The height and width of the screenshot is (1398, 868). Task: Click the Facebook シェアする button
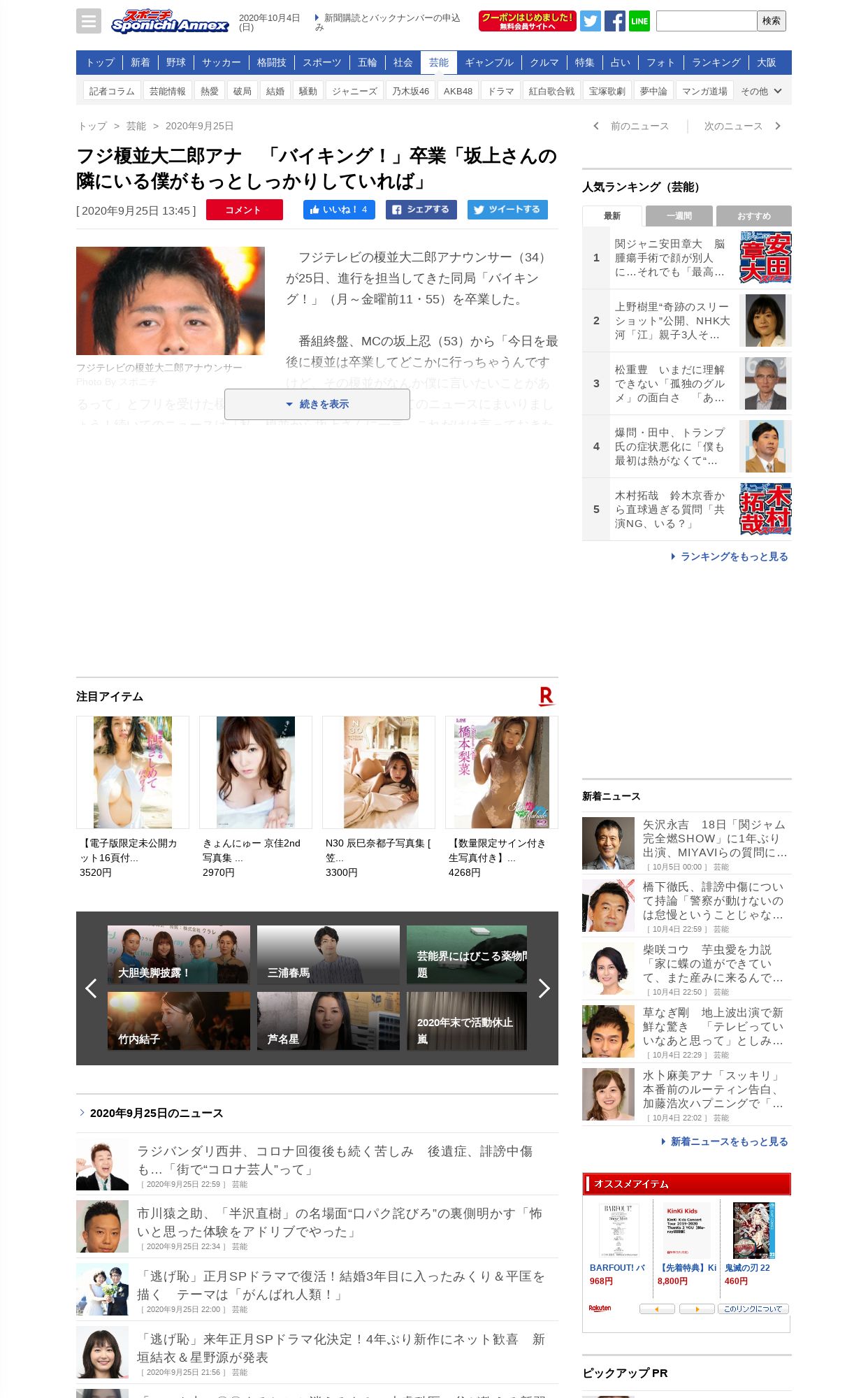click(x=421, y=210)
